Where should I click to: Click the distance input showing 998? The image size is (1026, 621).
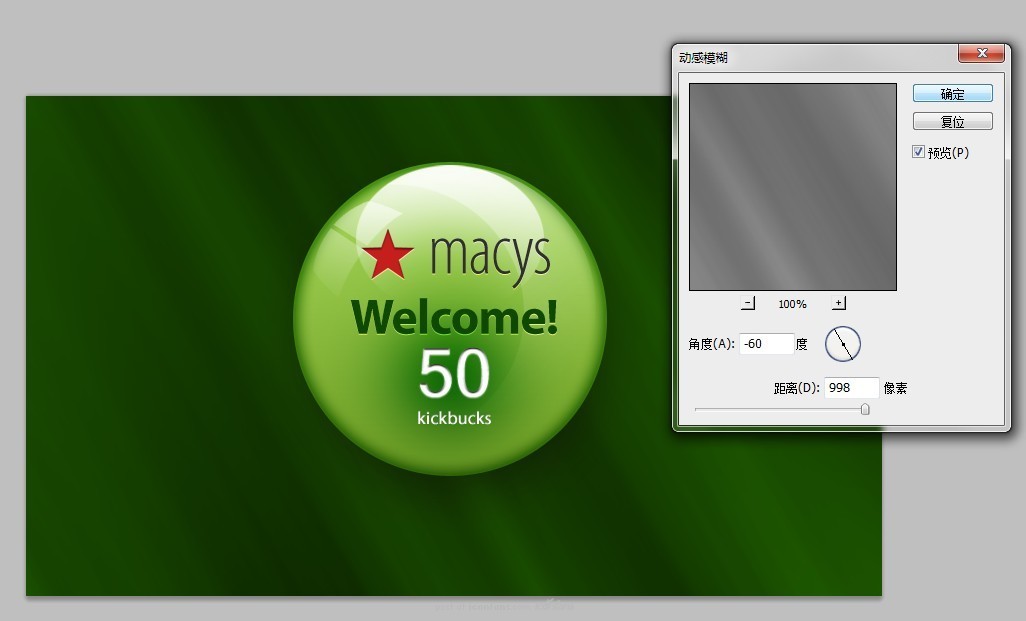pos(851,388)
